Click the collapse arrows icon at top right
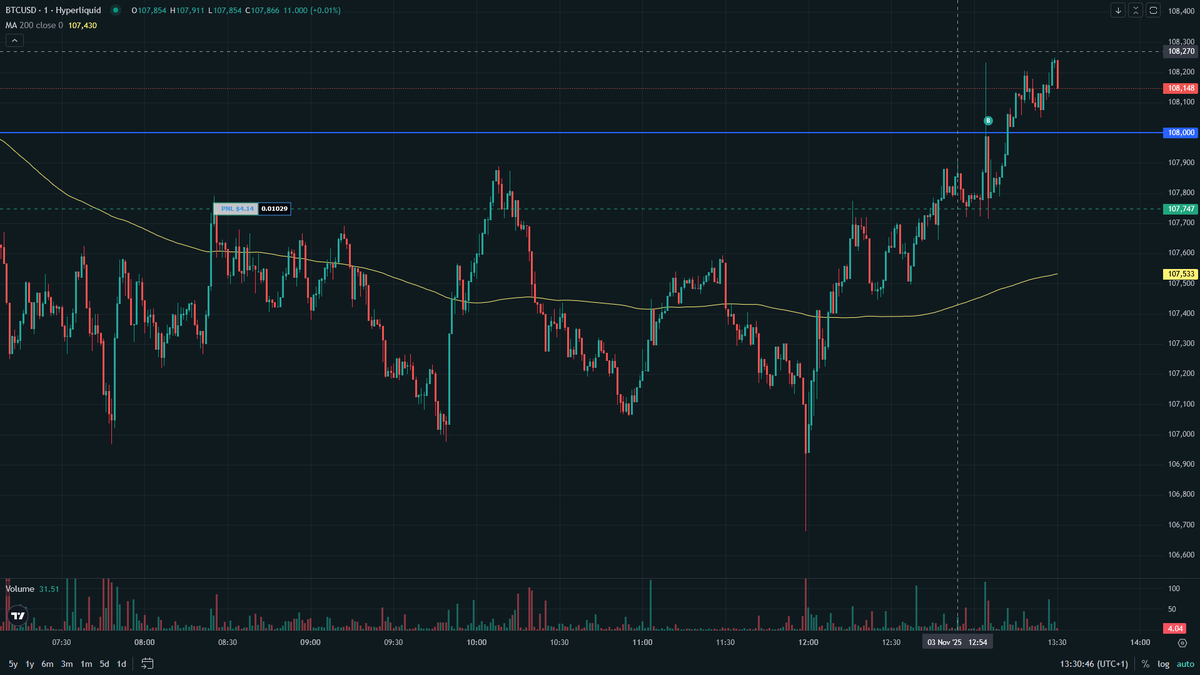The width and height of the screenshot is (1200, 675). [1135, 10]
